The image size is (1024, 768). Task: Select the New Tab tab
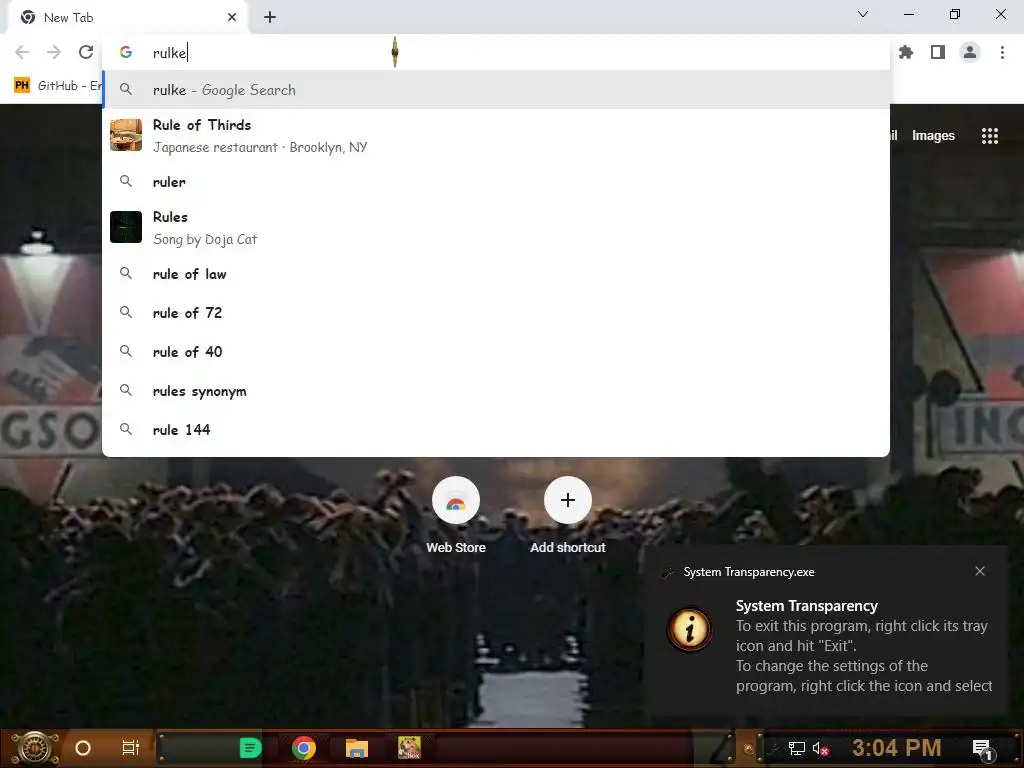tap(127, 18)
